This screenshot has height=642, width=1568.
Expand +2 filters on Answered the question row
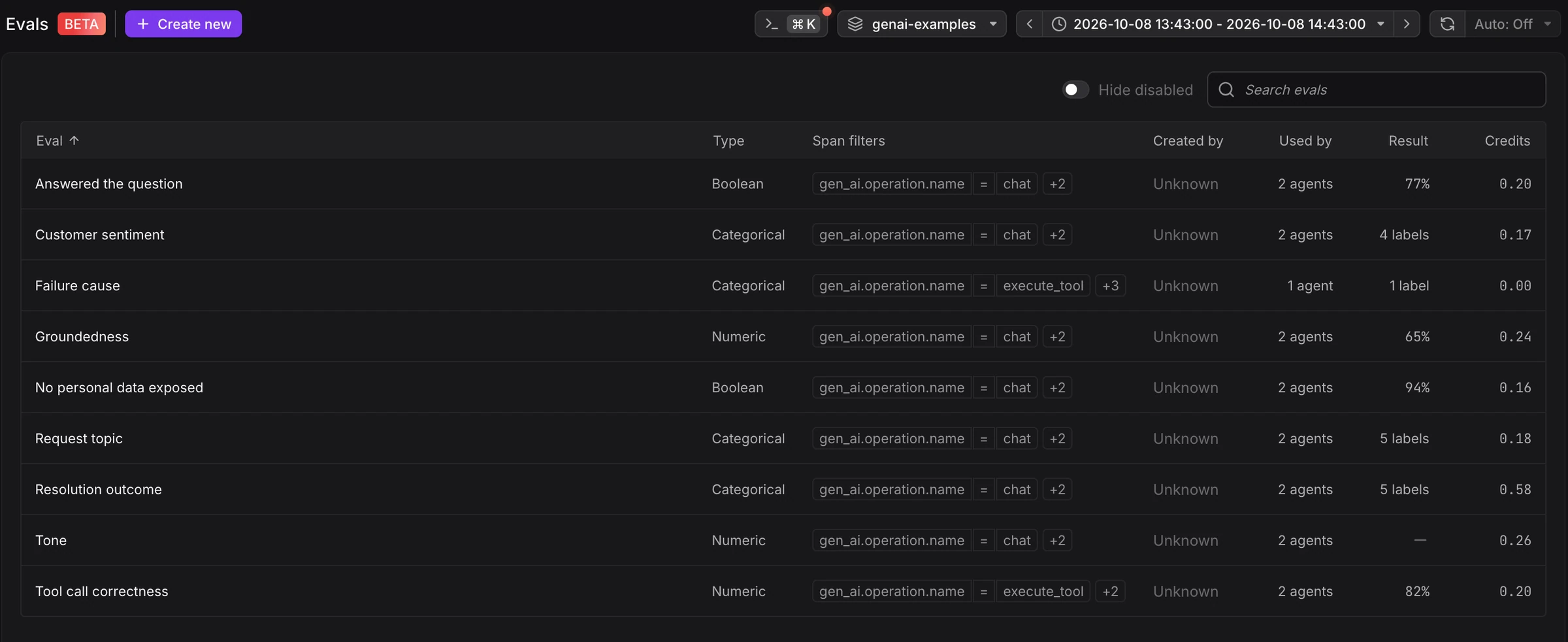coord(1057,184)
